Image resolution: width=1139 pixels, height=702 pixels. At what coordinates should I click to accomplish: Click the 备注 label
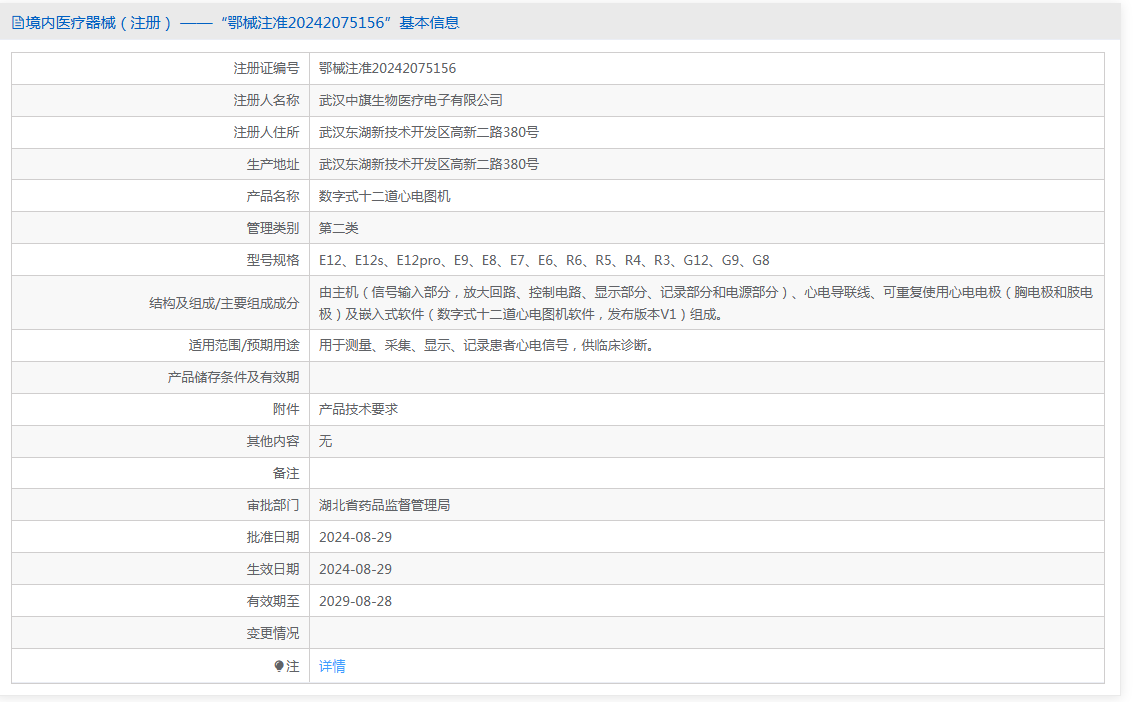[x=285, y=473]
